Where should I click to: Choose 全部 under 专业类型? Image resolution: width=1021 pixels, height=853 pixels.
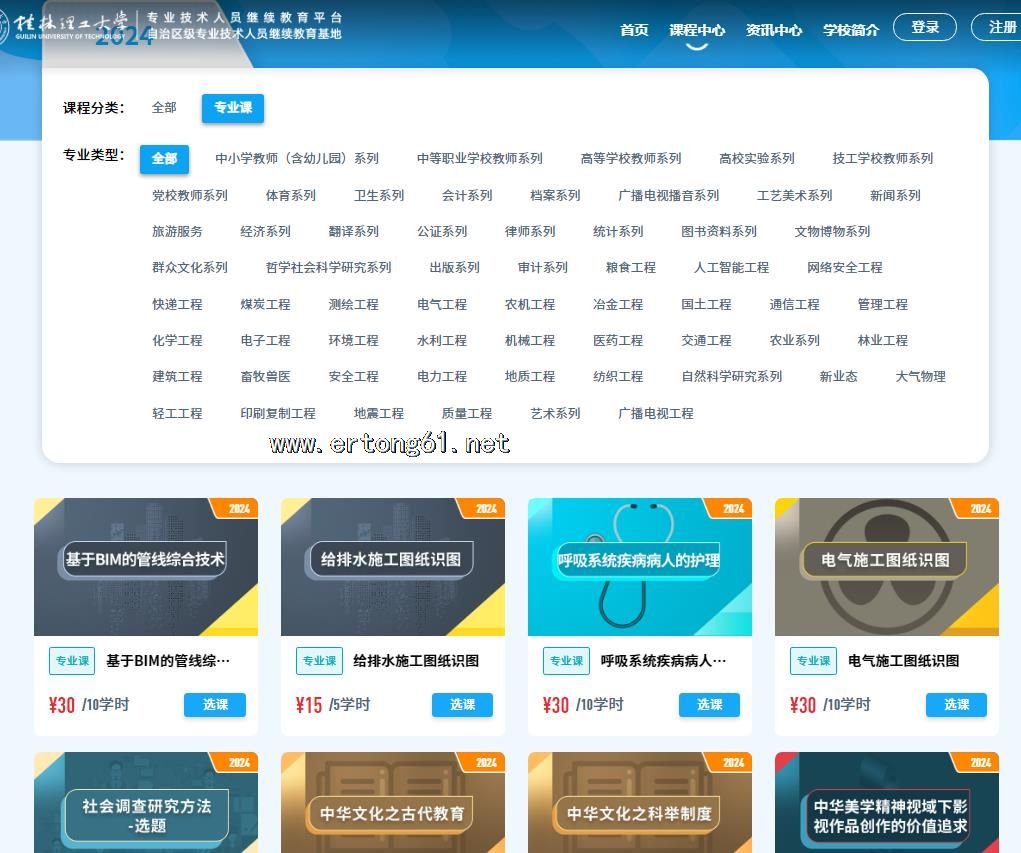coord(164,158)
